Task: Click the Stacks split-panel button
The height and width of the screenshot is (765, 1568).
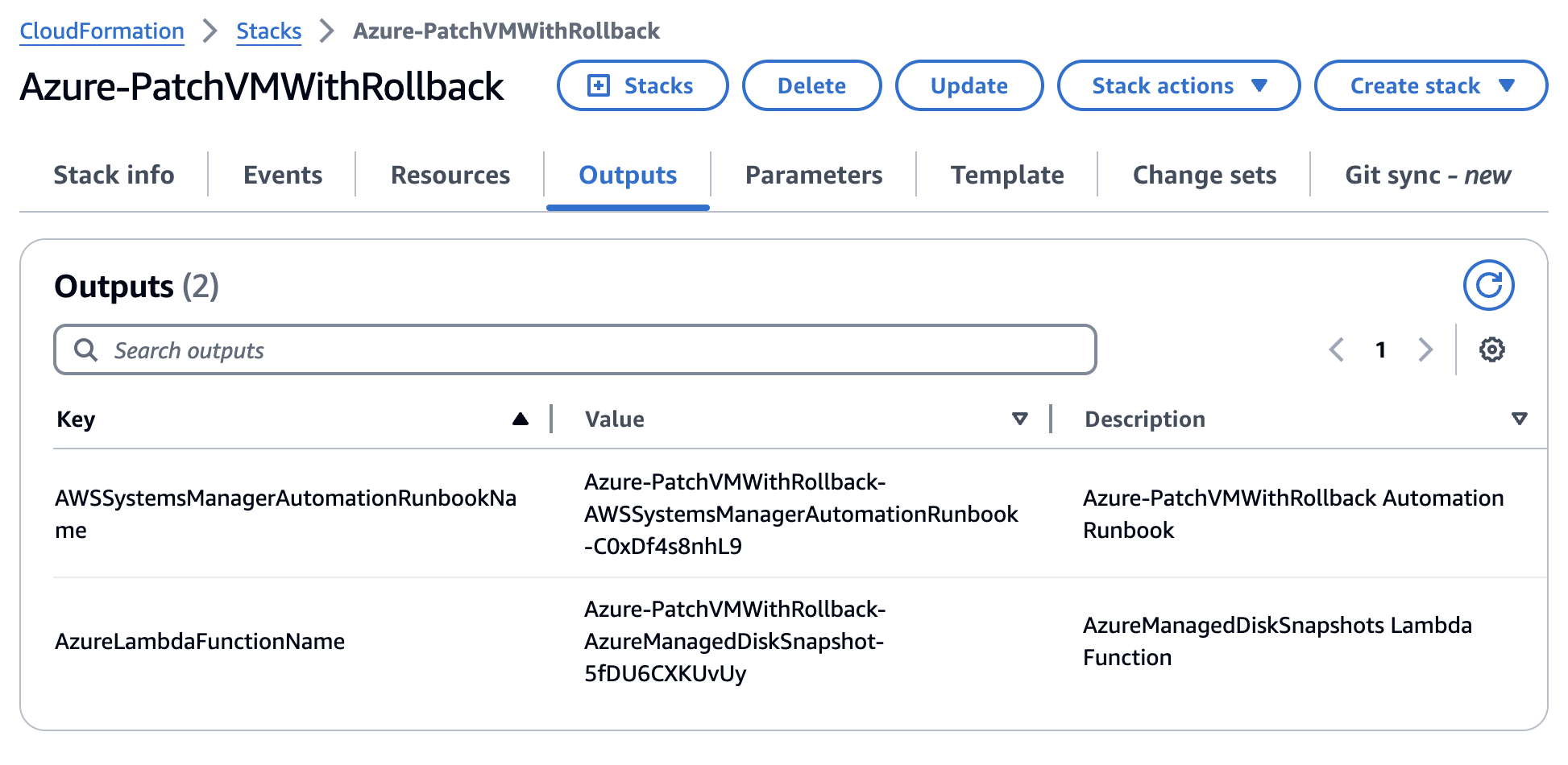Action: [642, 85]
